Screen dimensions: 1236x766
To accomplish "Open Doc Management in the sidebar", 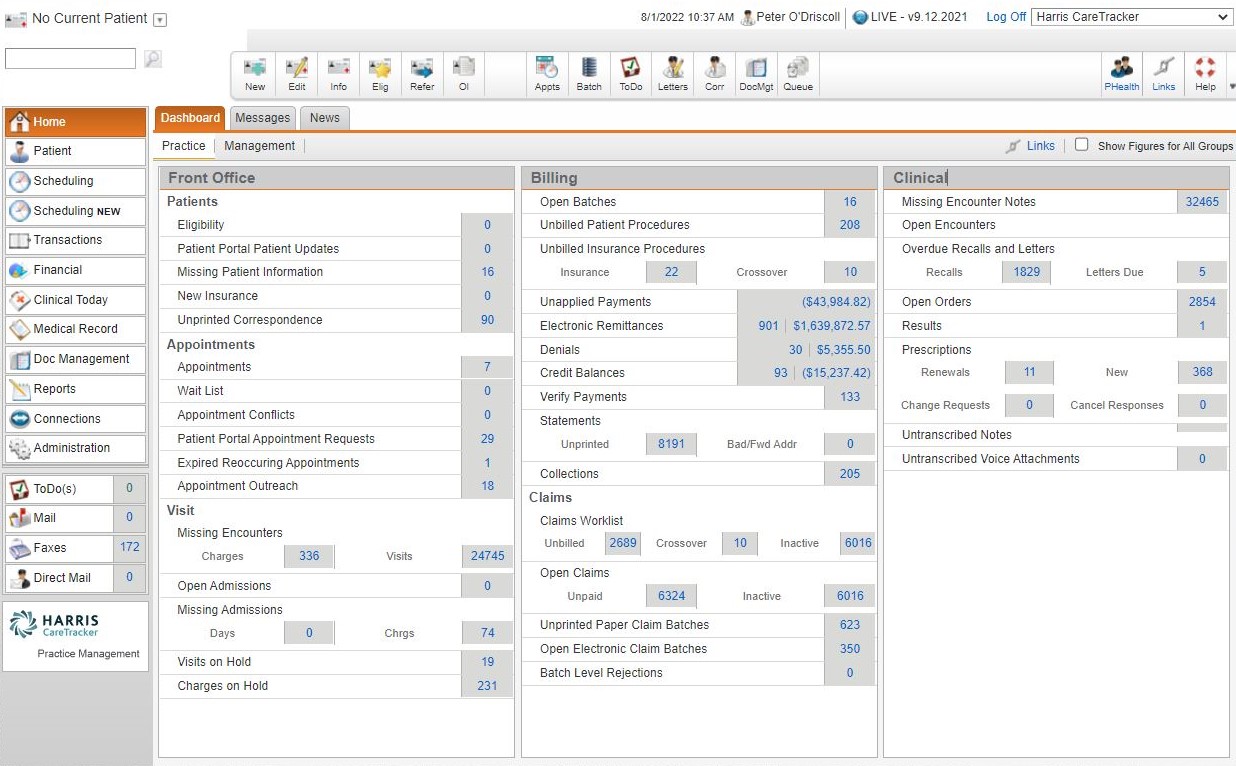I will click(75, 359).
